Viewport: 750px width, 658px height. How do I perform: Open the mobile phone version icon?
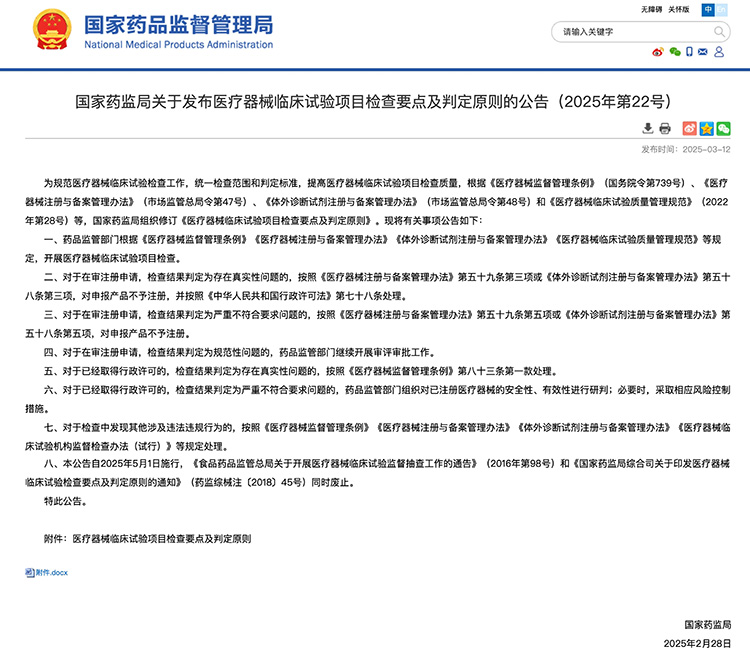[689, 52]
